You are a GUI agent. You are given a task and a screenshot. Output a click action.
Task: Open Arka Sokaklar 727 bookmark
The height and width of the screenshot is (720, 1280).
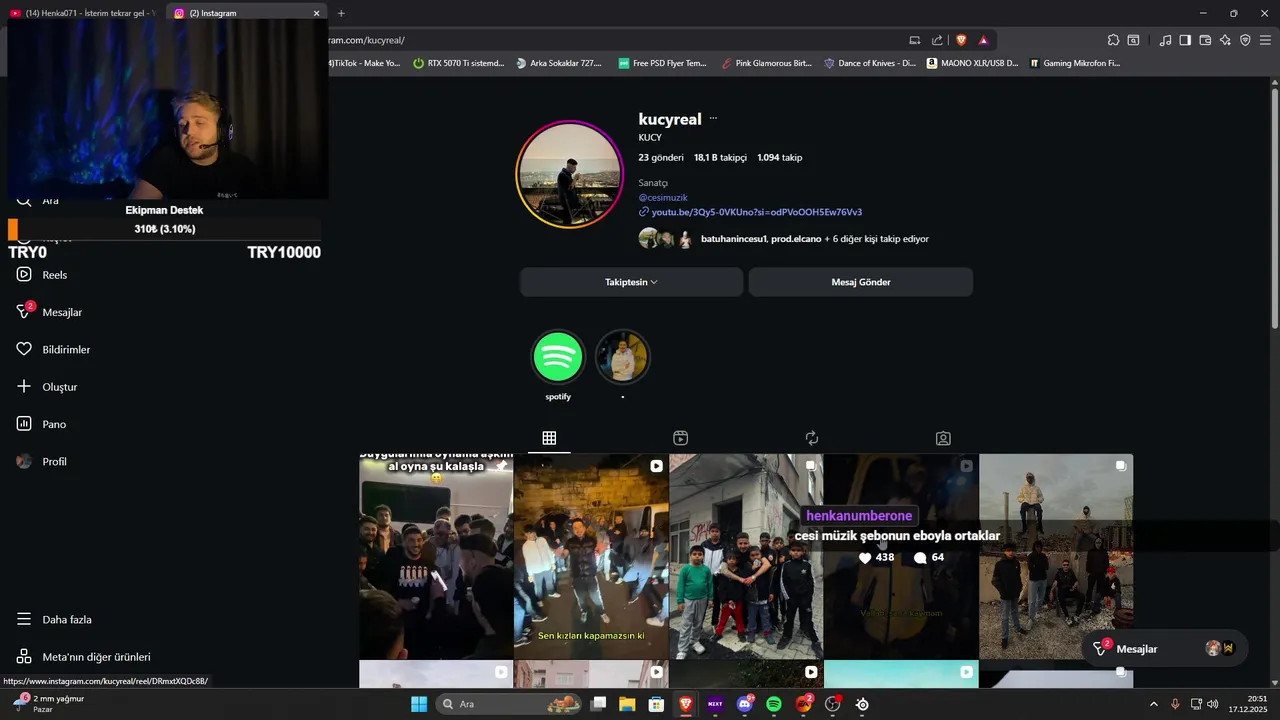[x=559, y=63]
